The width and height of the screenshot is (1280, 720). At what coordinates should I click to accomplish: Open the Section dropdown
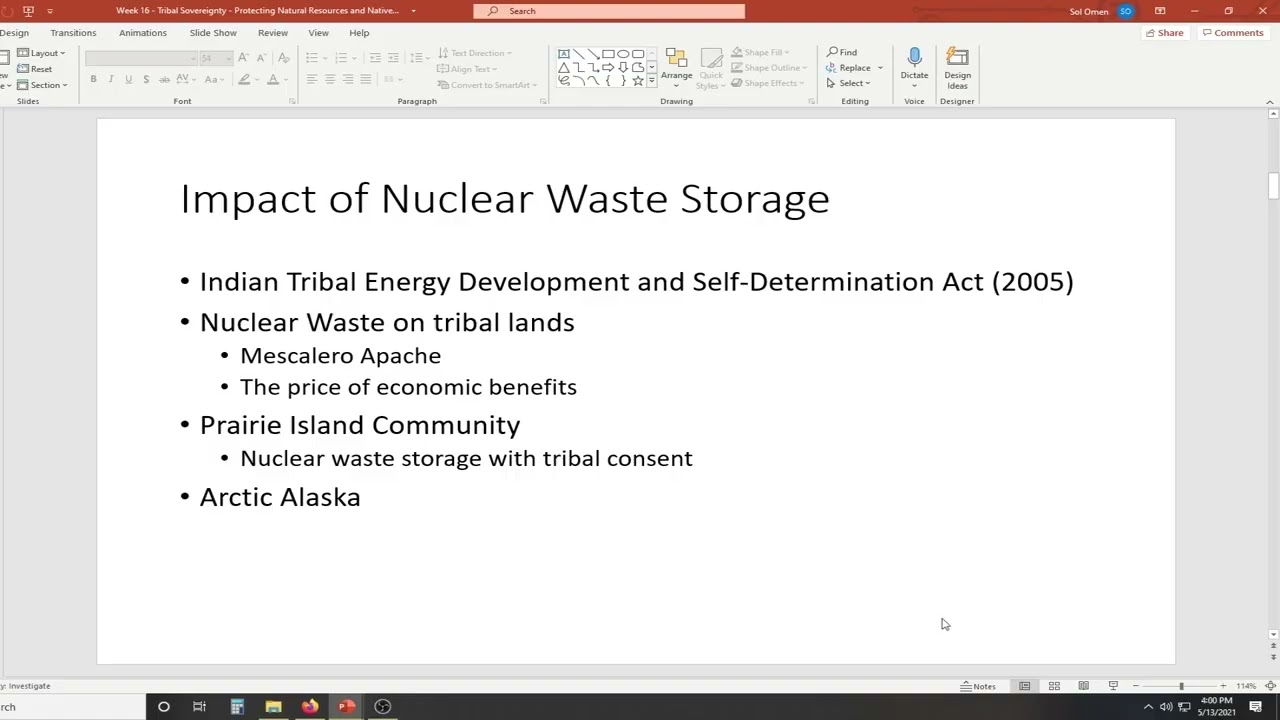point(42,85)
